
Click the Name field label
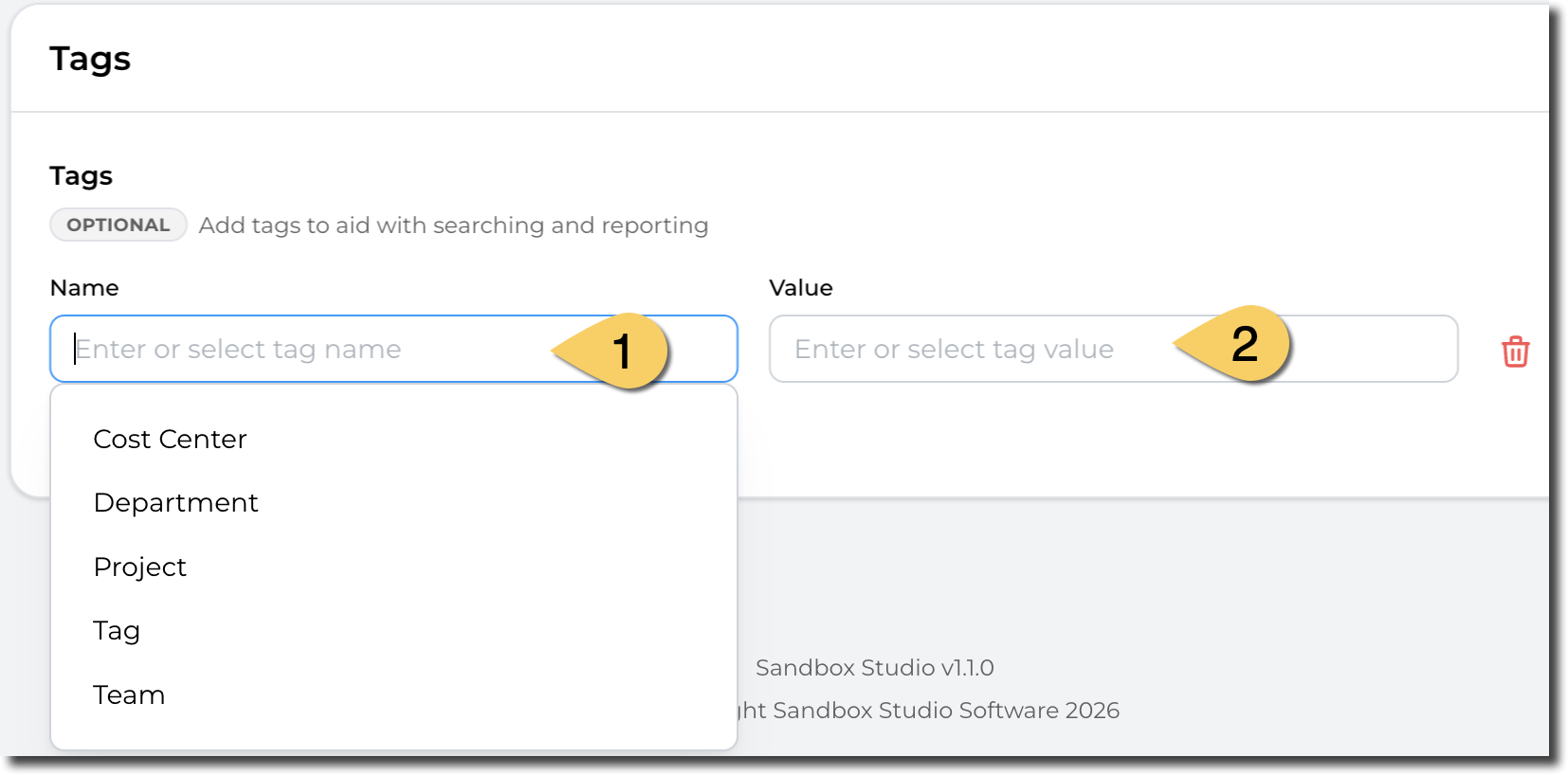84,288
